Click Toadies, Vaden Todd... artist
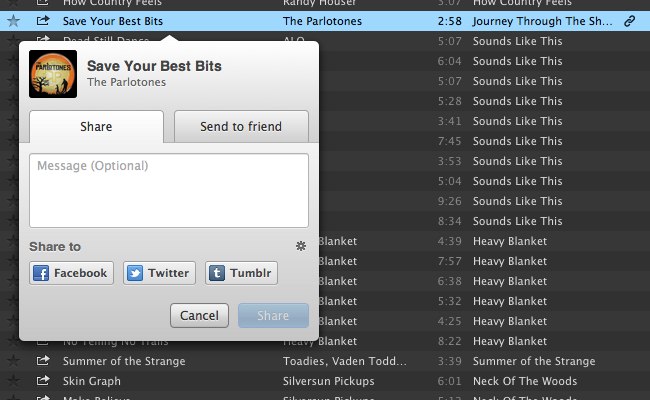The image size is (650, 400). point(344,361)
